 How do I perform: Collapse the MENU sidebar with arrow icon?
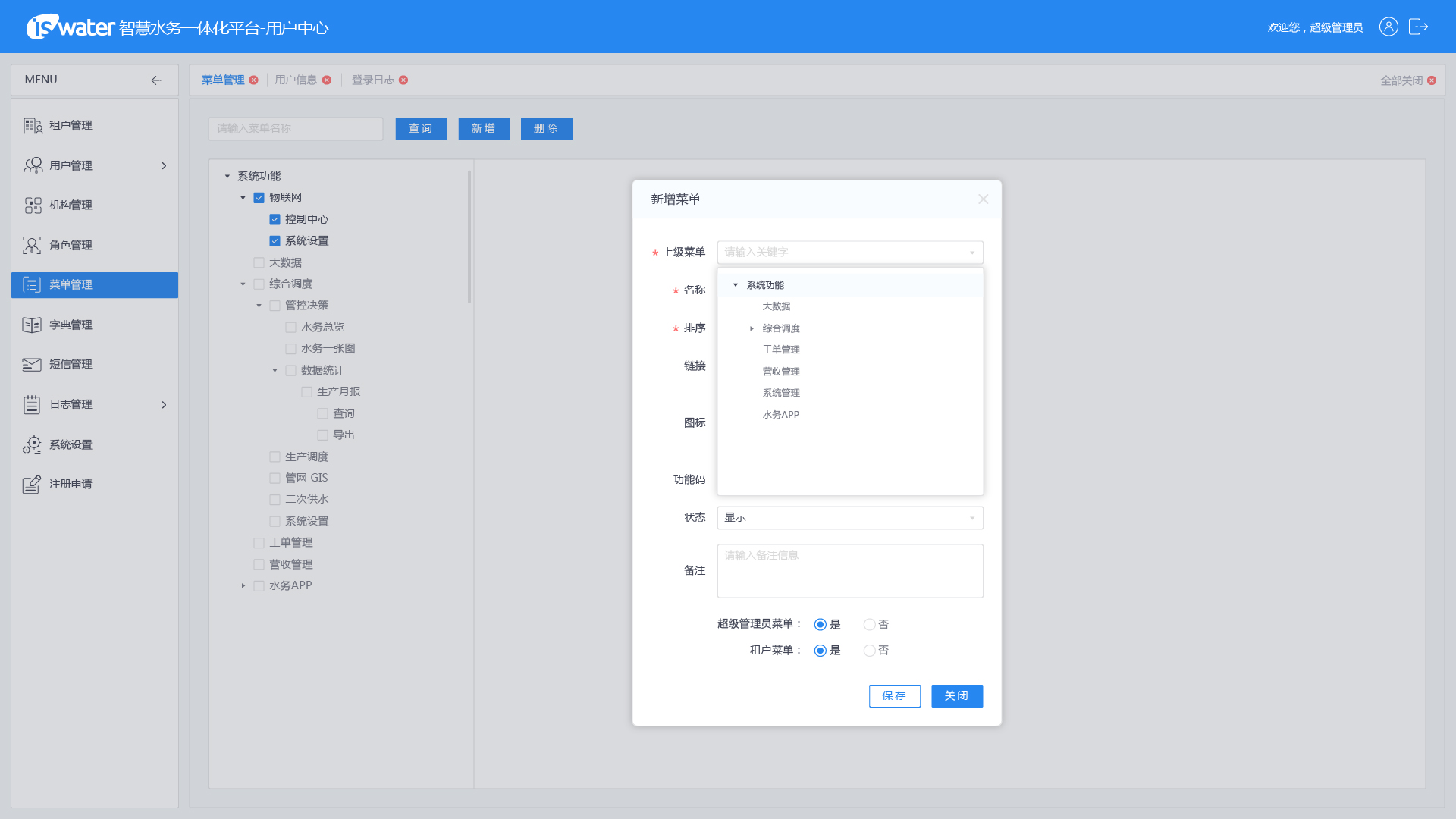155,80
